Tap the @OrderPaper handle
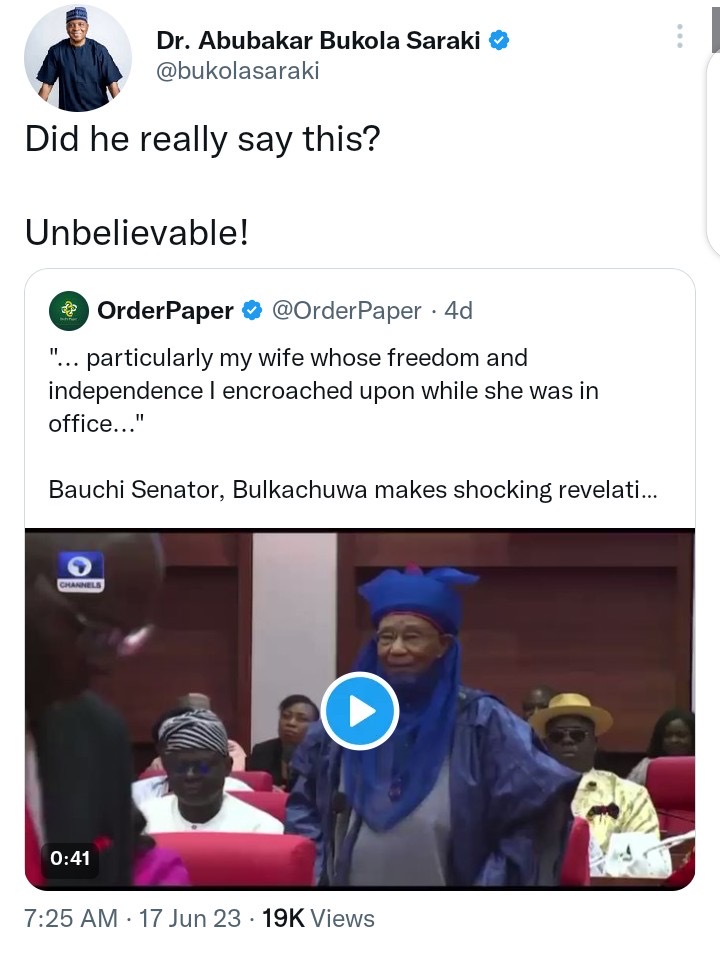The height and width of the screenshot is (955, 720). tap(346, 311)
